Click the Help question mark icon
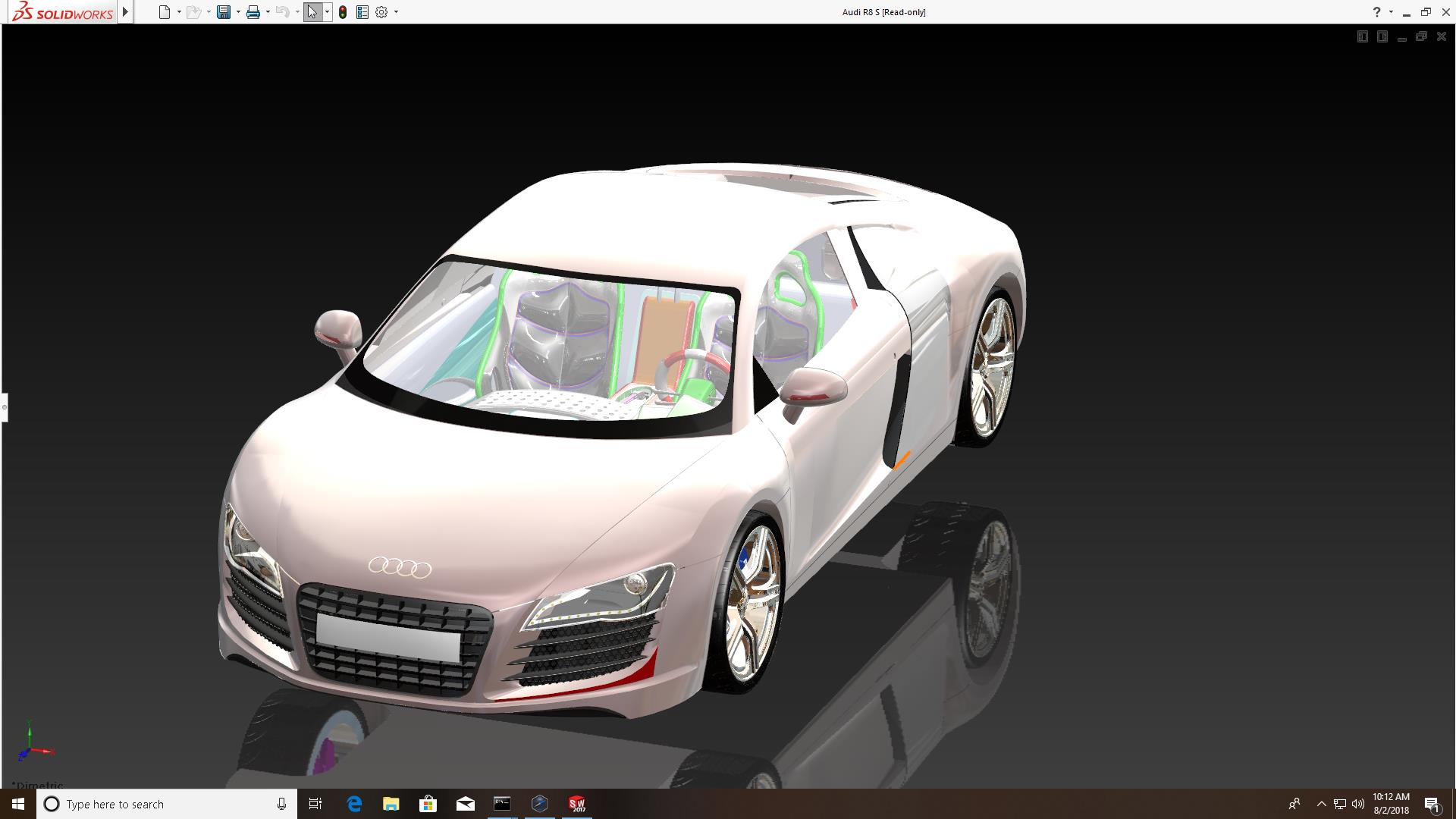This screenshot has width=1456, height=819. pyautogui.click(x=1376, y=12)
